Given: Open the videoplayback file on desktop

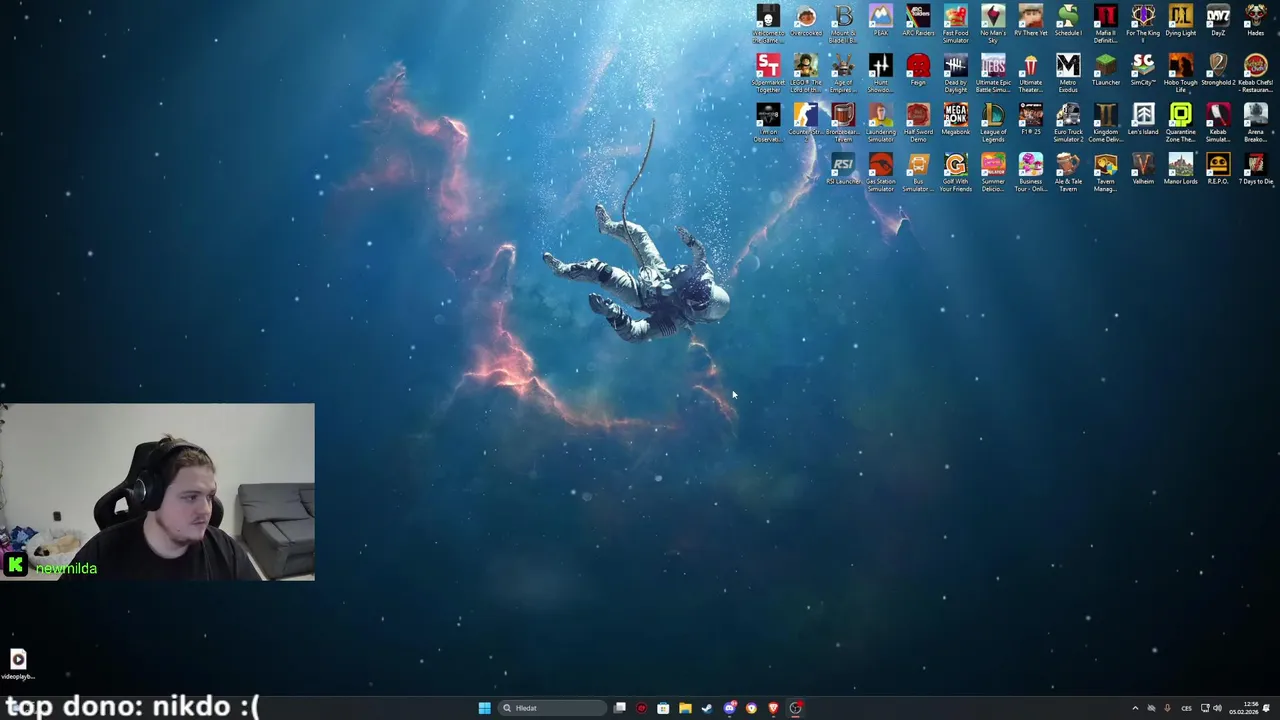Looking at the screenshot, I should tap(18, 664).
